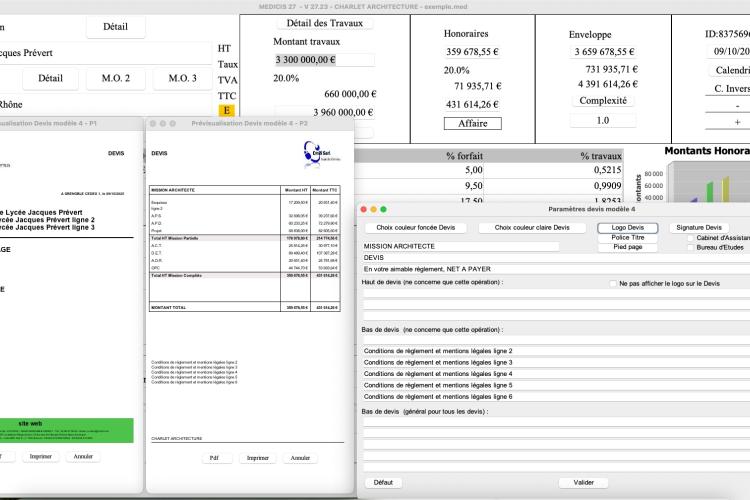
Task: Click the Détail button beside M.O. 2
Action: tap(50, 78)
